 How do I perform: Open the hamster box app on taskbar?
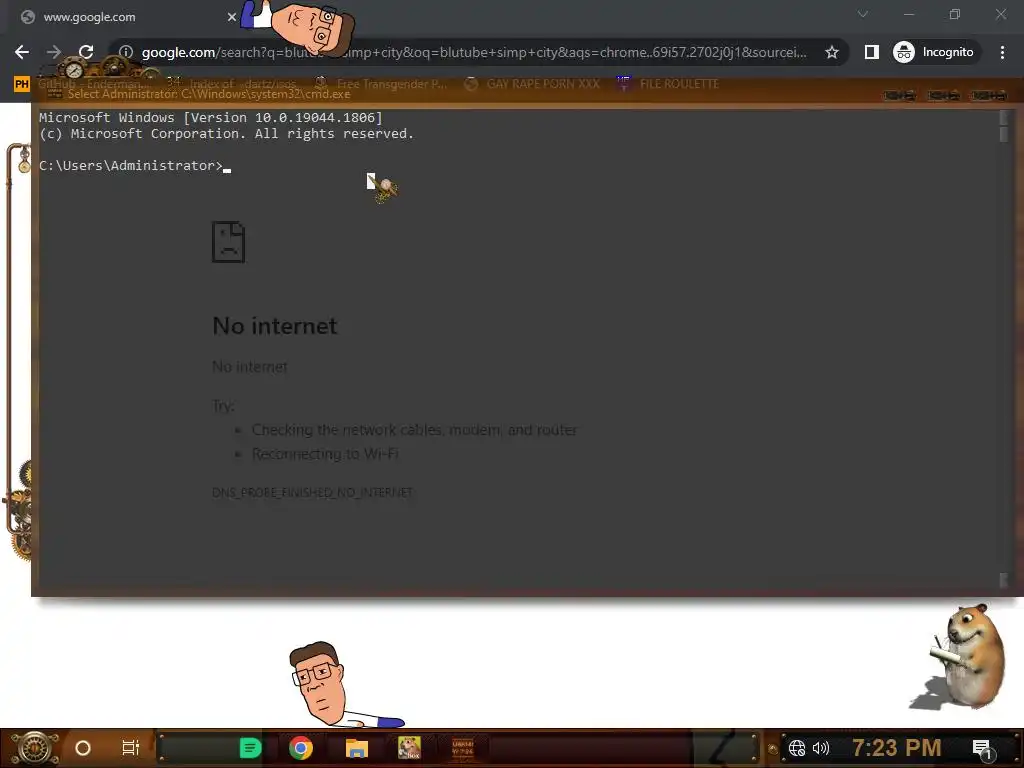(409, 748)
